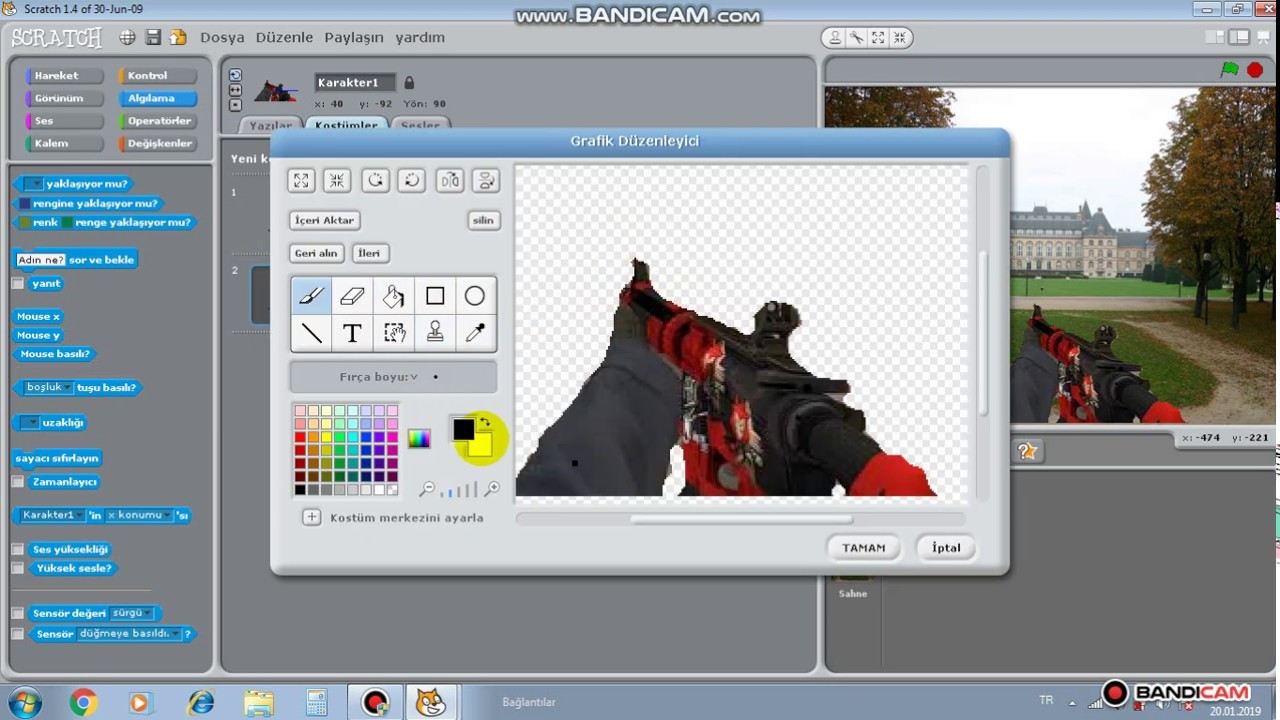Zoom in in paint editor
Image resolution: width=1280 pixels, height=720 pixels.
tap(491, 489)
